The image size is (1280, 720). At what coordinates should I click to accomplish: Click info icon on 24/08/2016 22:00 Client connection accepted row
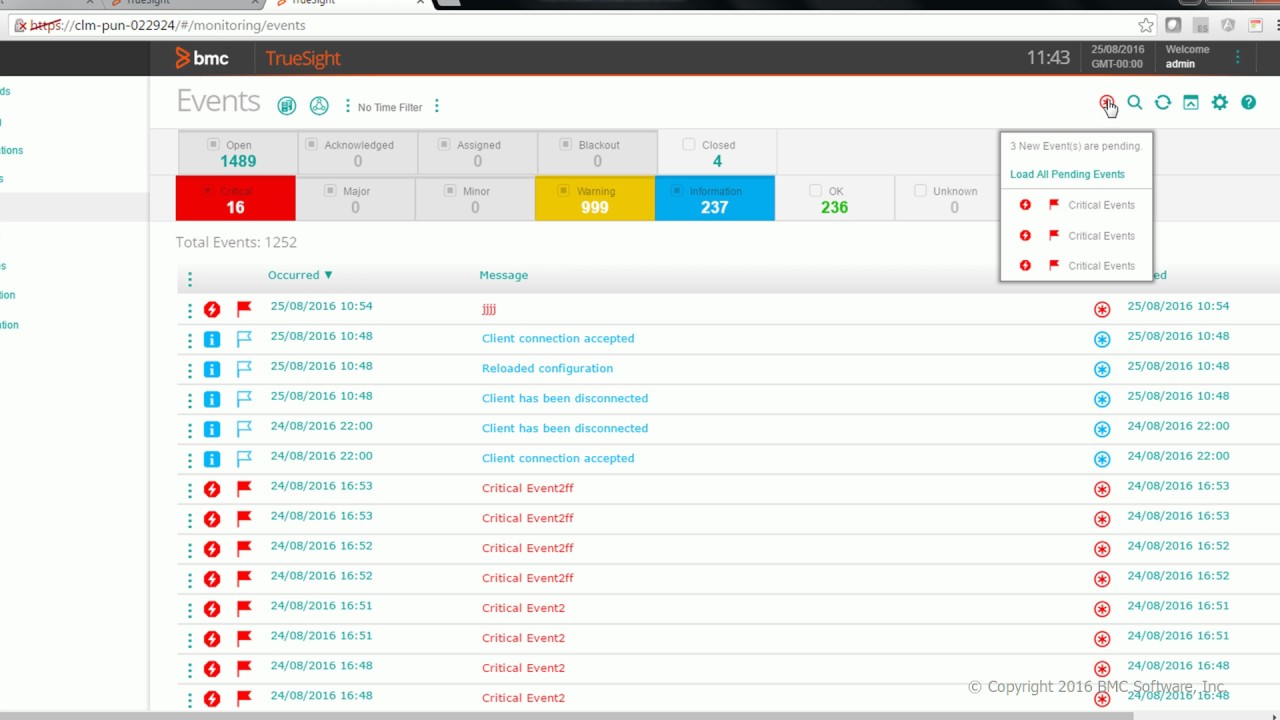[x=212, y=459]
